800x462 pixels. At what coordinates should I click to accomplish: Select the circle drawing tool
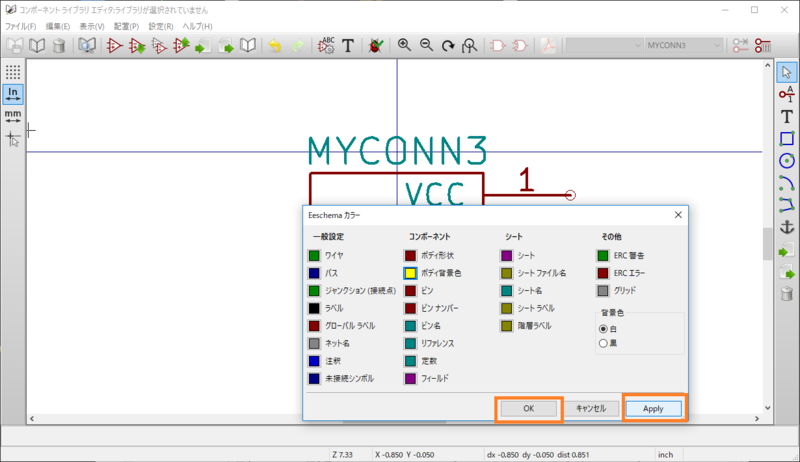[786, 161]
